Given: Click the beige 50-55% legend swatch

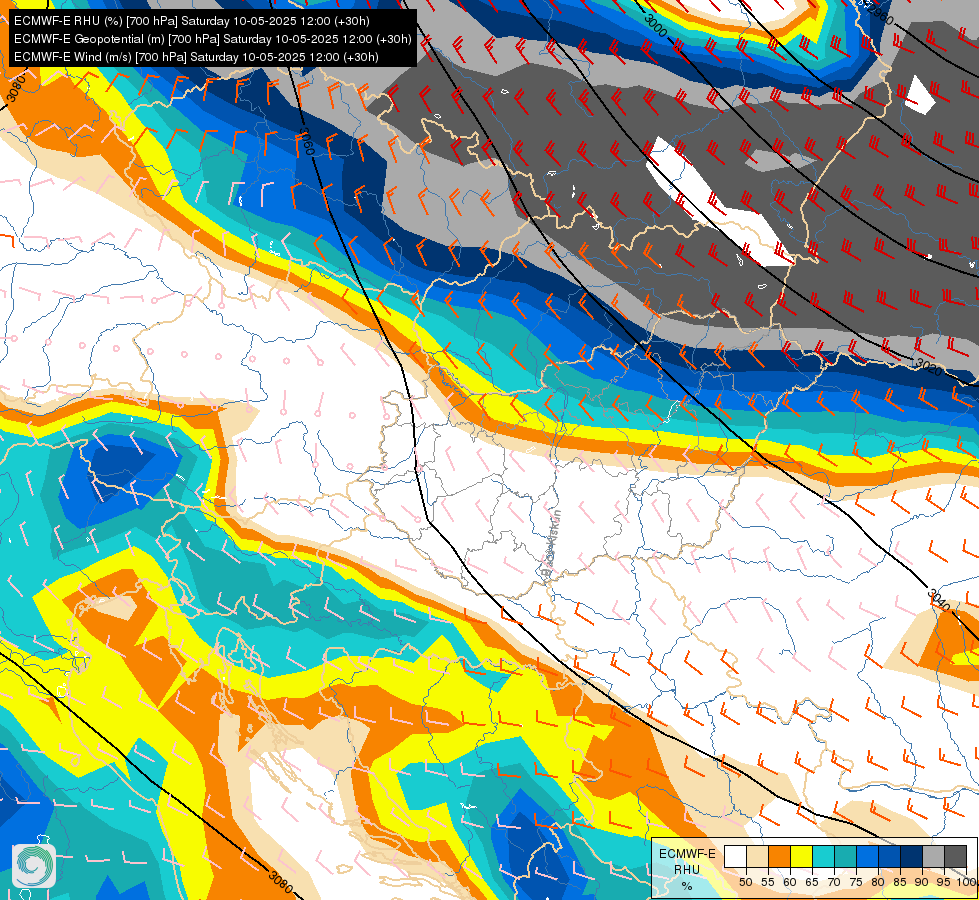Looking at the screenshot, I should 757,857.
